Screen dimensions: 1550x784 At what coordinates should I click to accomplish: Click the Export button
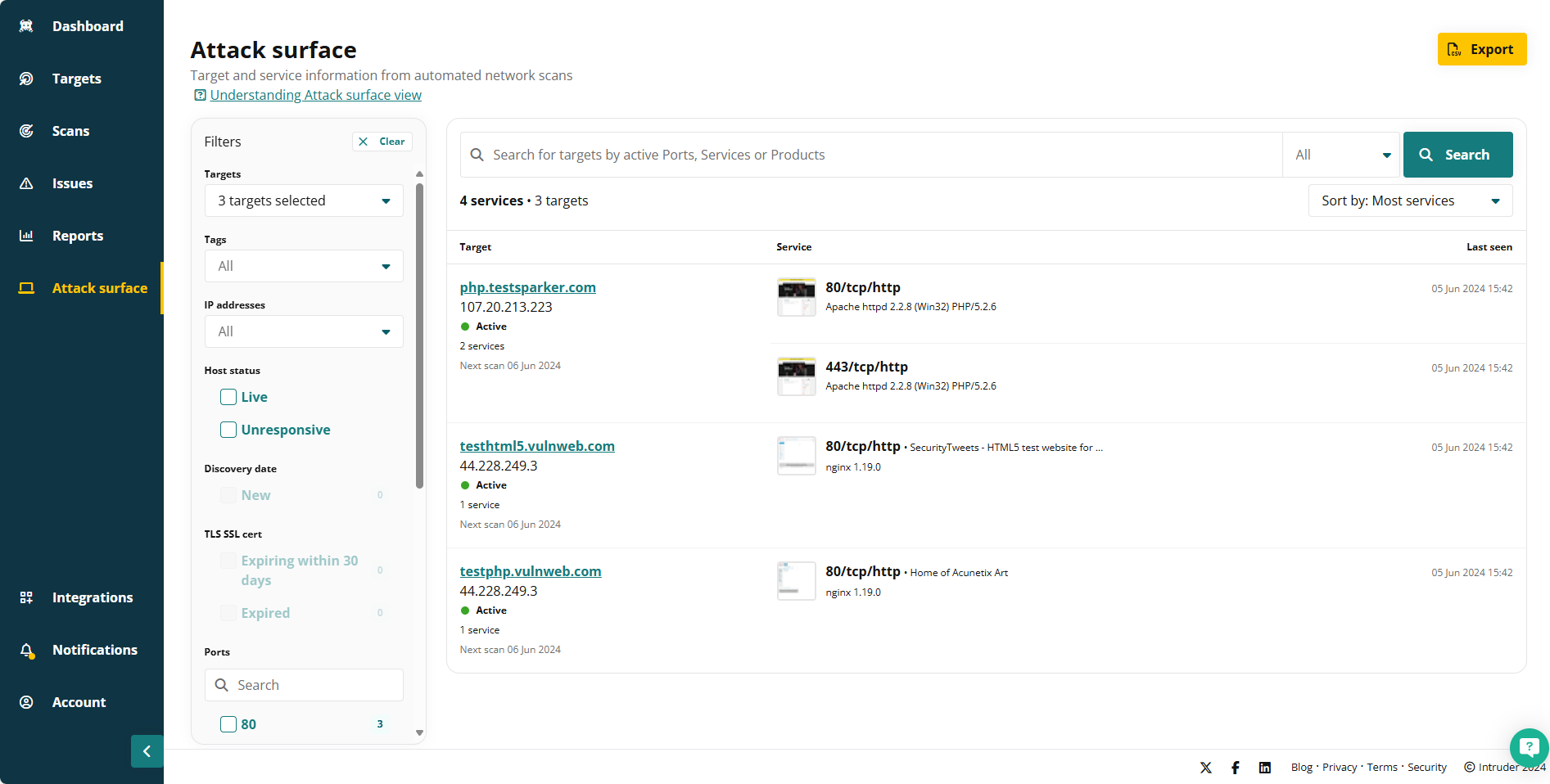1482,49
